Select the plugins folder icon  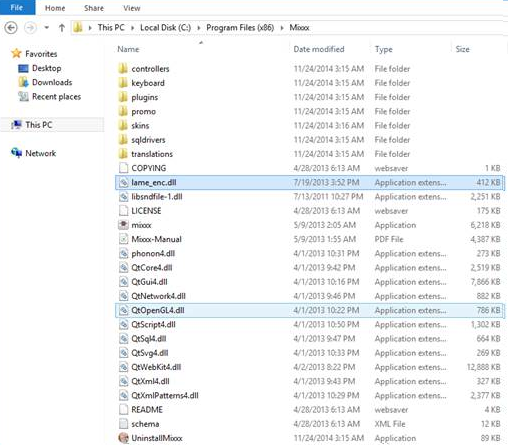[123, 97]
